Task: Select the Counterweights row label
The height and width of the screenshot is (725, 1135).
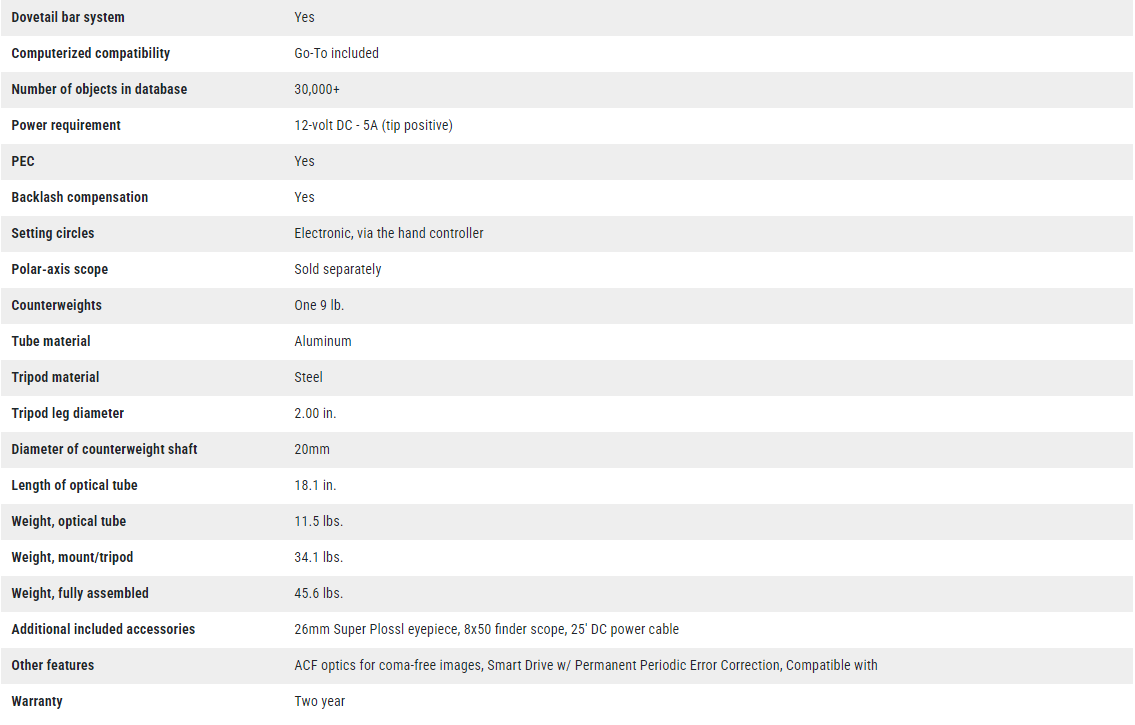Action: (x=56, y=305)
